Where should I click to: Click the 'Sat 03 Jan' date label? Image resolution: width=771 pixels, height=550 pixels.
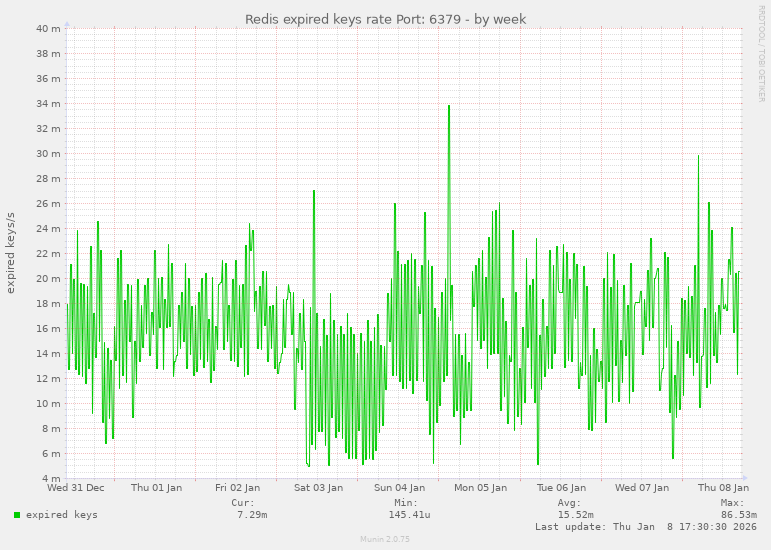click(319, 488)
